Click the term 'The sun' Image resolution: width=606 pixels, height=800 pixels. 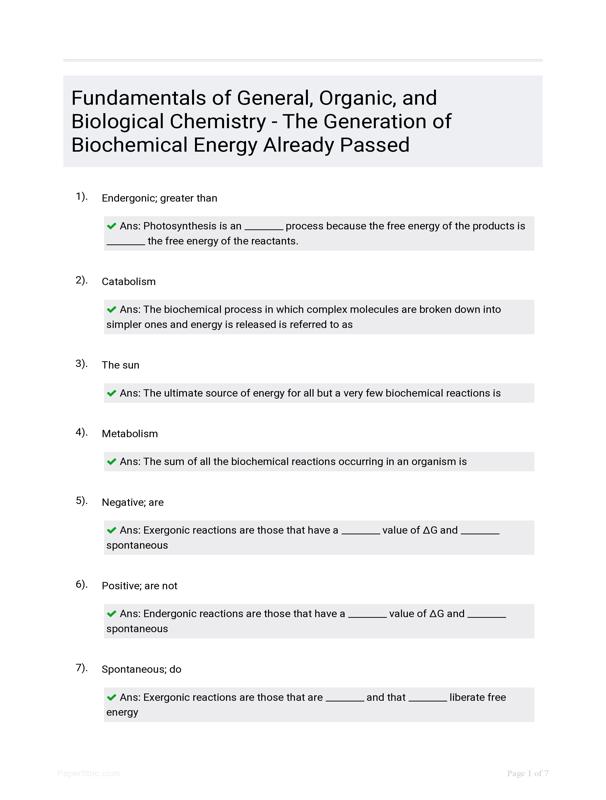120,365
